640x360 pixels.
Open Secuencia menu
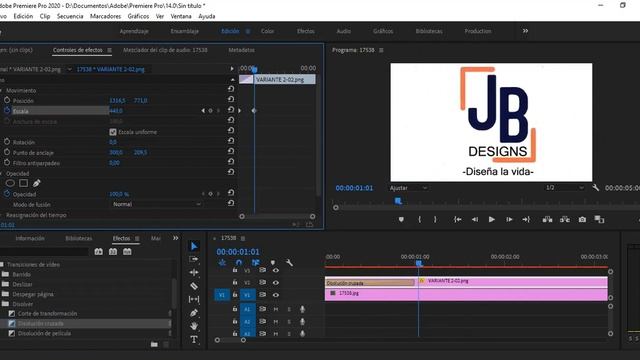tap(70, 16)
